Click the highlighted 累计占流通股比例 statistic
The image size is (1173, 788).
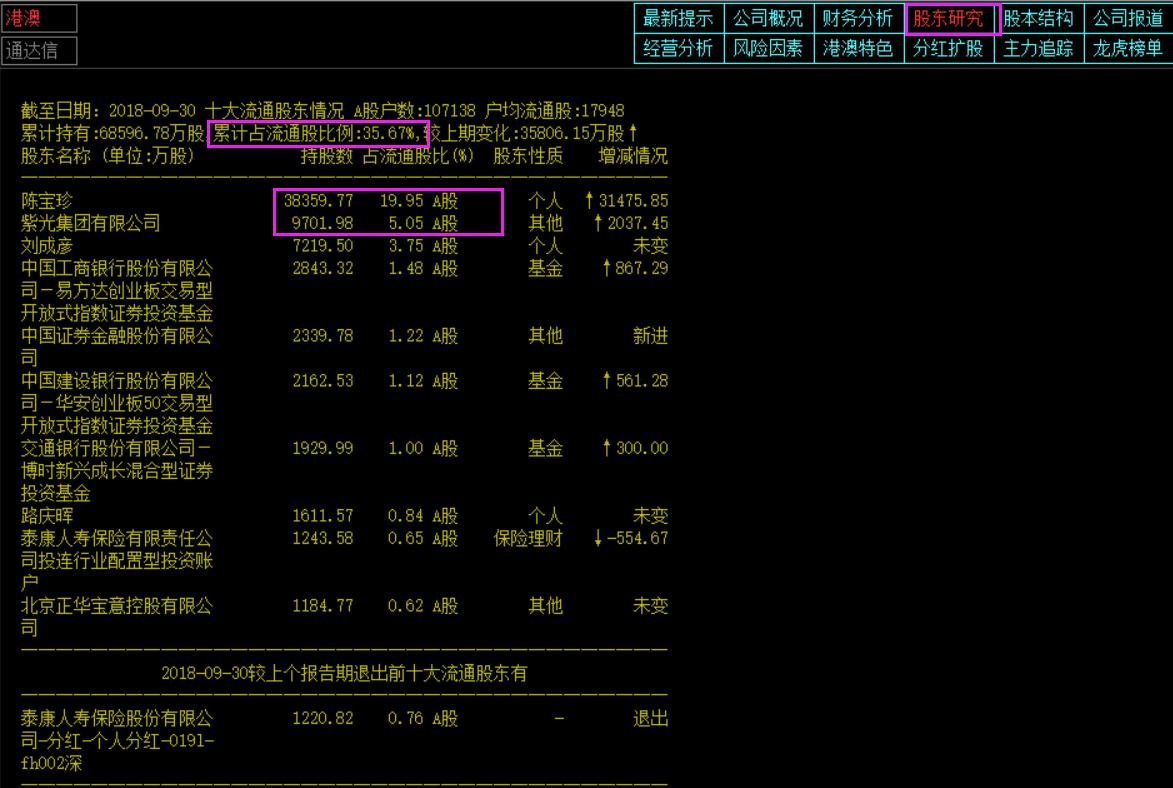pyautogui.click(x=319, y=133)
